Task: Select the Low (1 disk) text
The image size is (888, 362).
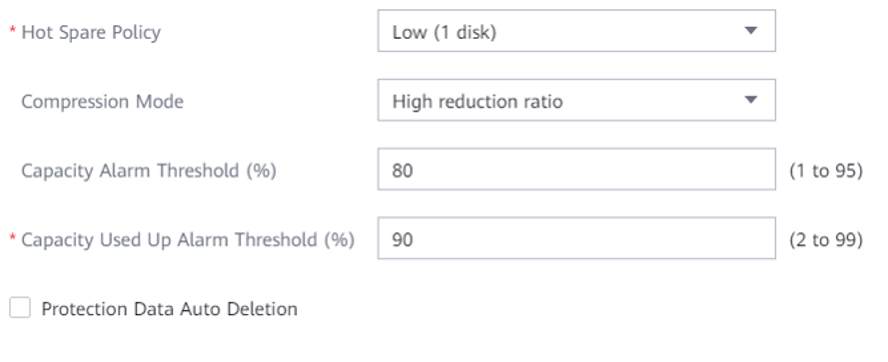Action: point(445,32)
